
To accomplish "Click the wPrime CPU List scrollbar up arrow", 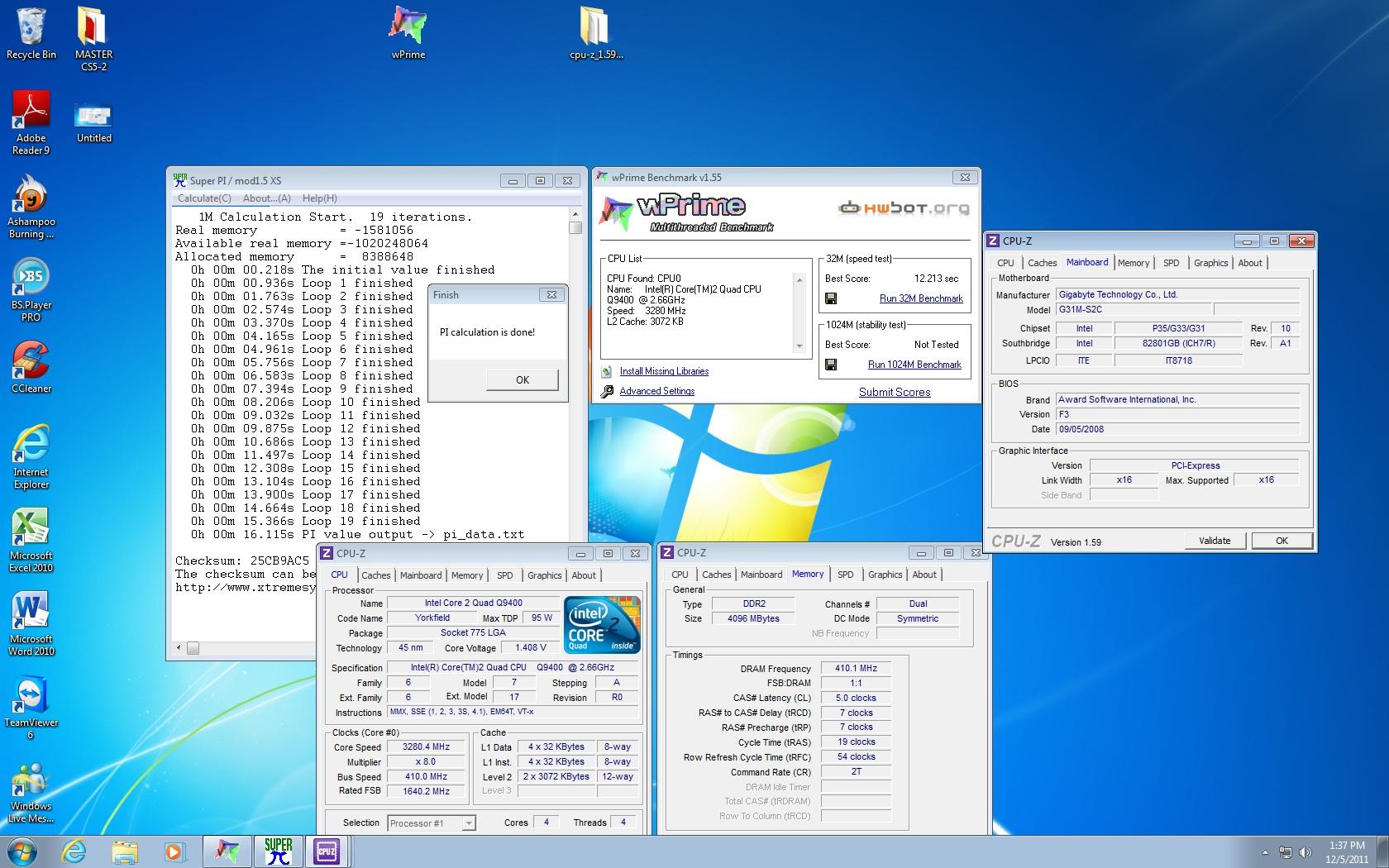I will coord(800,280).
